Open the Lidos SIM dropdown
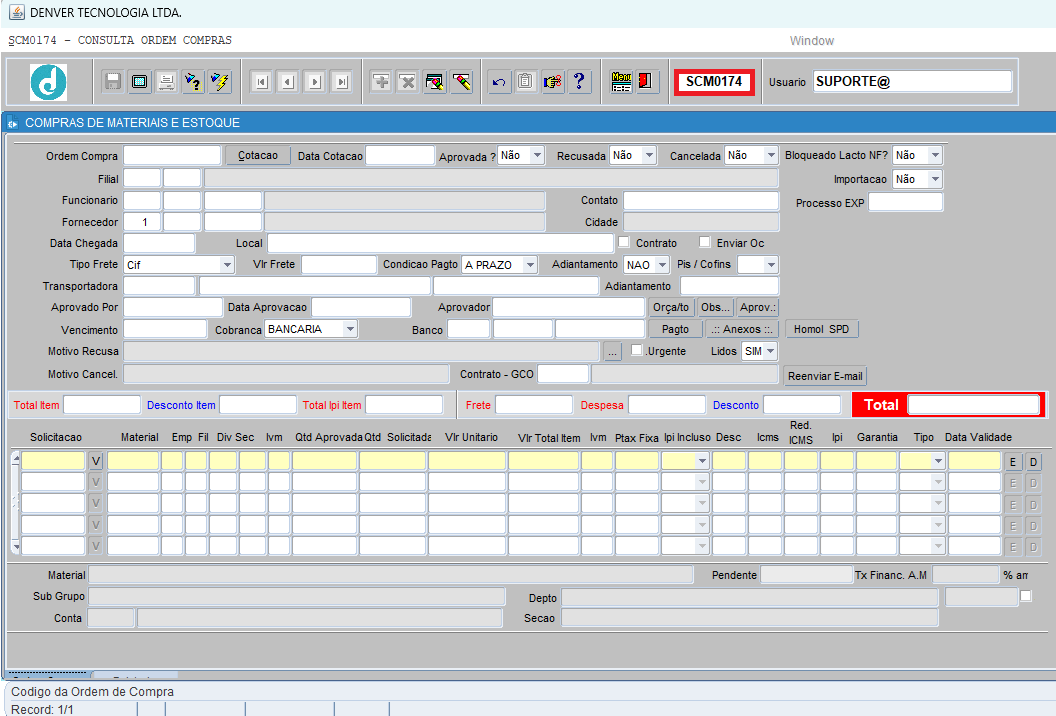 (770, 351)
